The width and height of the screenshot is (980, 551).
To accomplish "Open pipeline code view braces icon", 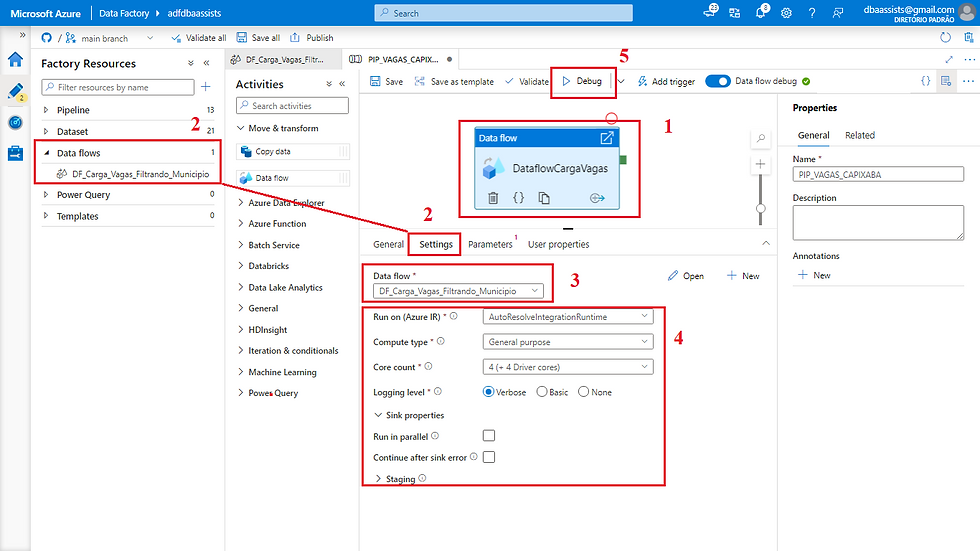I will 926,81.
